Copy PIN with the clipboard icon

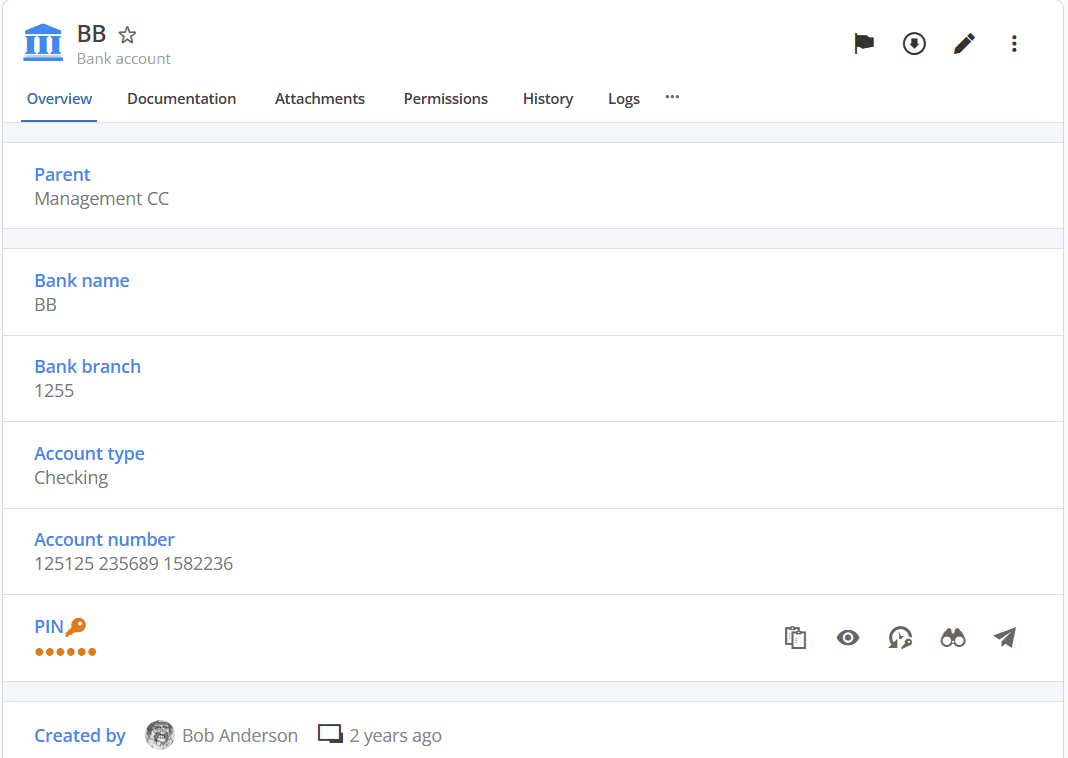point(795,638)
